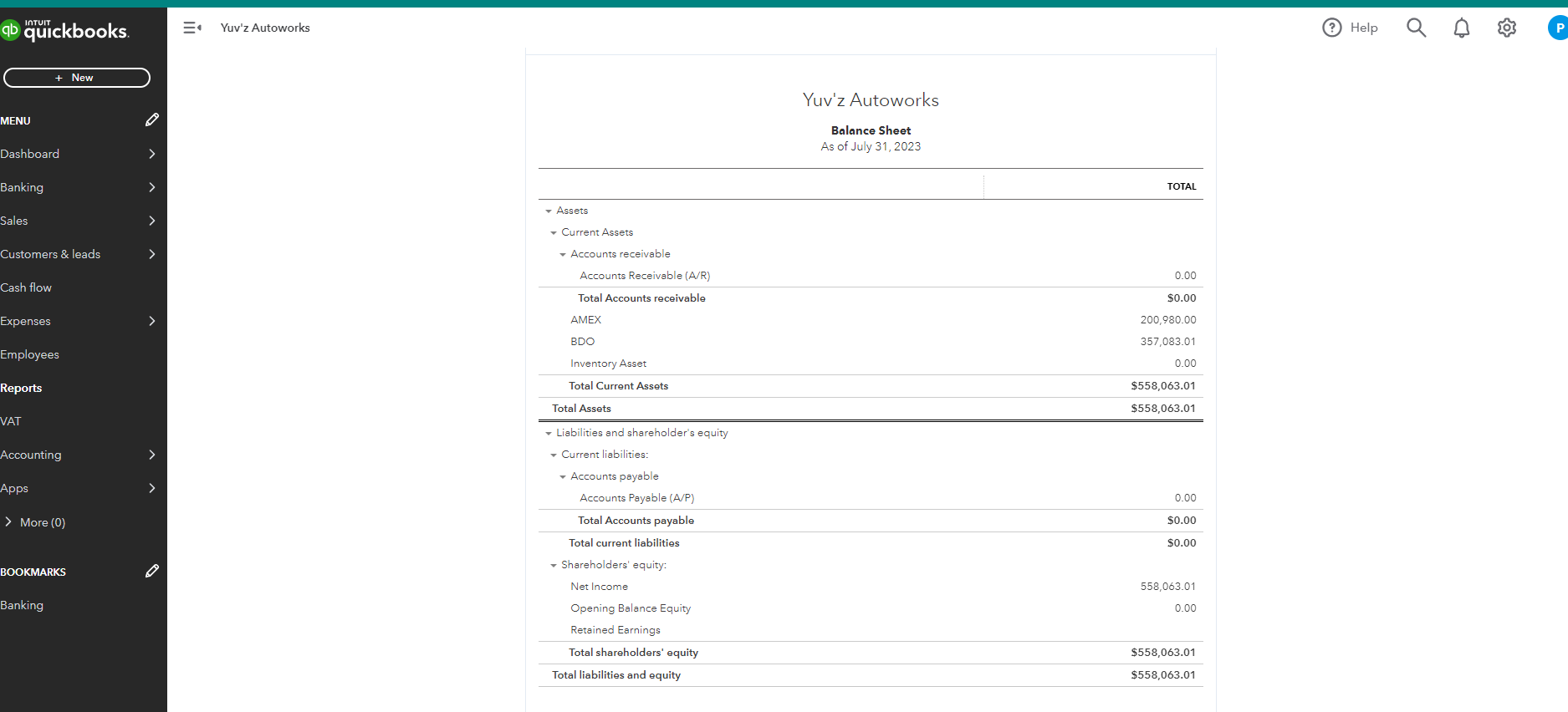Screen dimensions: 1568x712
Task: Edit the MENU section with pencil icon
Action: point(151,120)
